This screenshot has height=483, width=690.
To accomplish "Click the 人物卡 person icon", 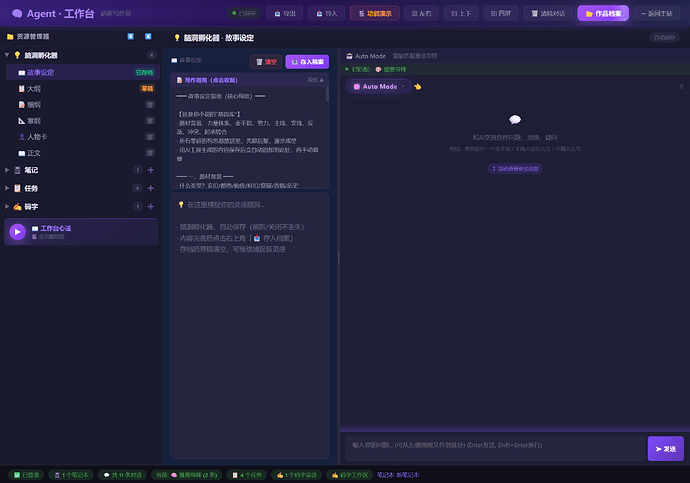I will click(22, 137).
